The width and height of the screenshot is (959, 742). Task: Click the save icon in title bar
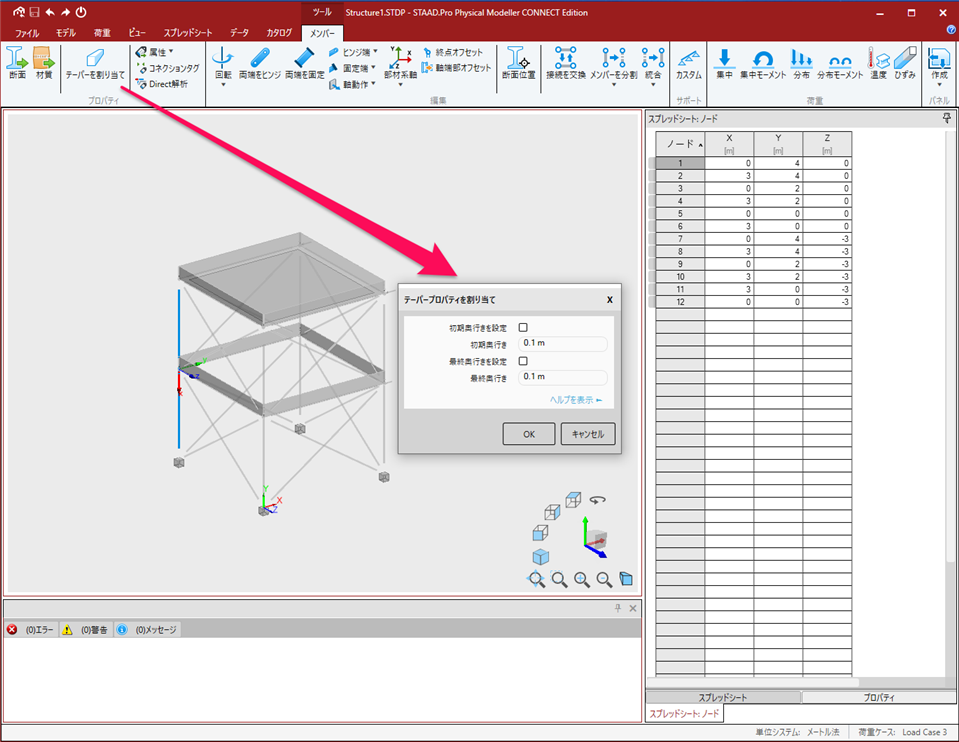click(x=34, y=12)
